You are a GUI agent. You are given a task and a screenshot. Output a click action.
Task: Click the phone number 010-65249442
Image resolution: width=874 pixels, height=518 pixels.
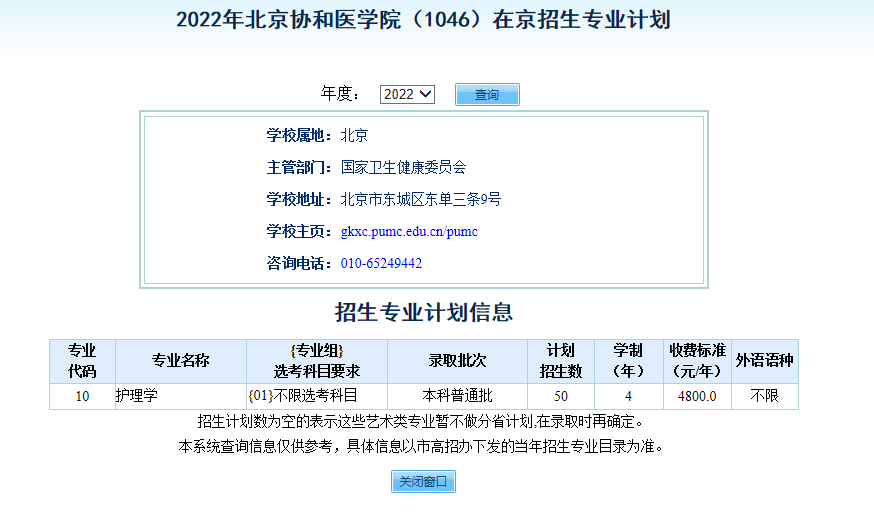pos(381,264)
